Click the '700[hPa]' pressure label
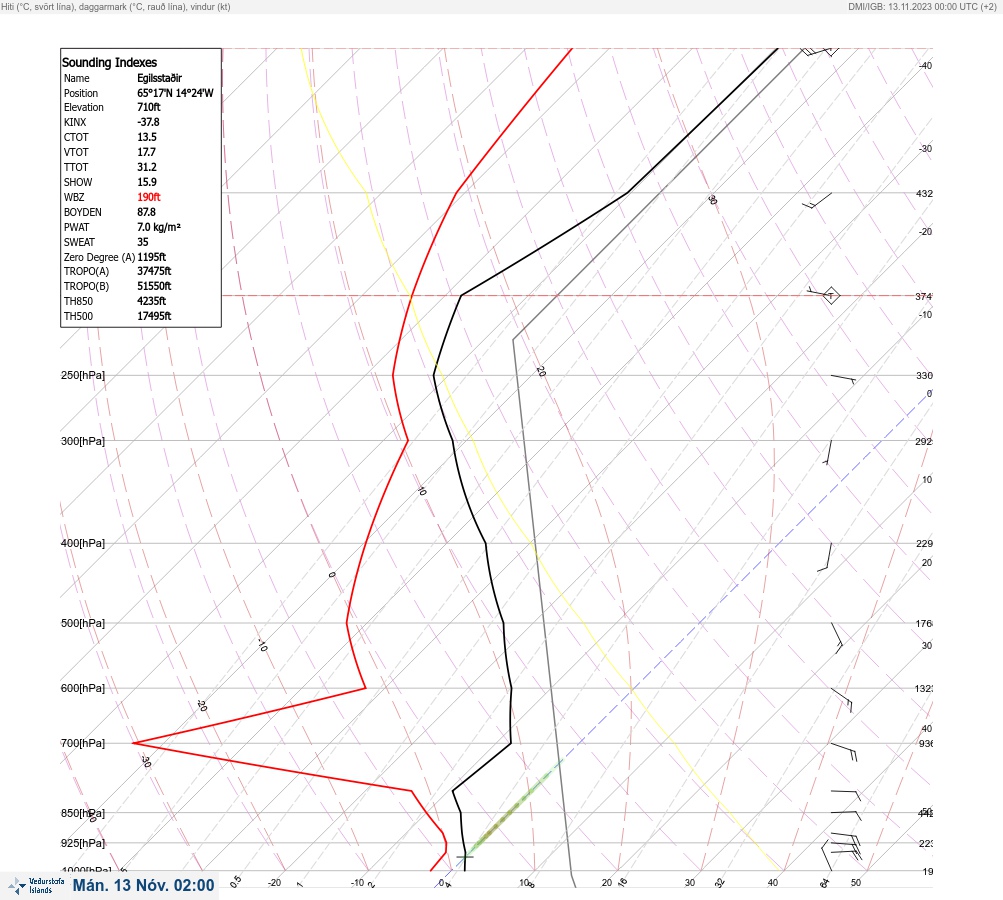 [83, 744]
